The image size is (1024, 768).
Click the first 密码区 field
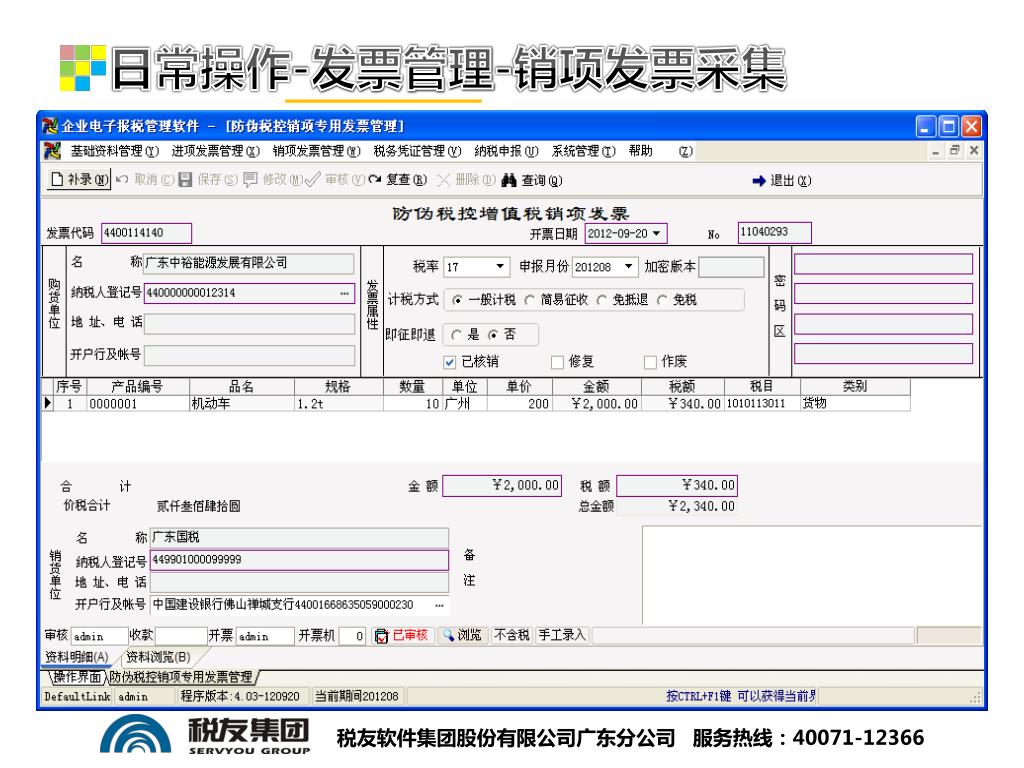click(x=883, y=264)
